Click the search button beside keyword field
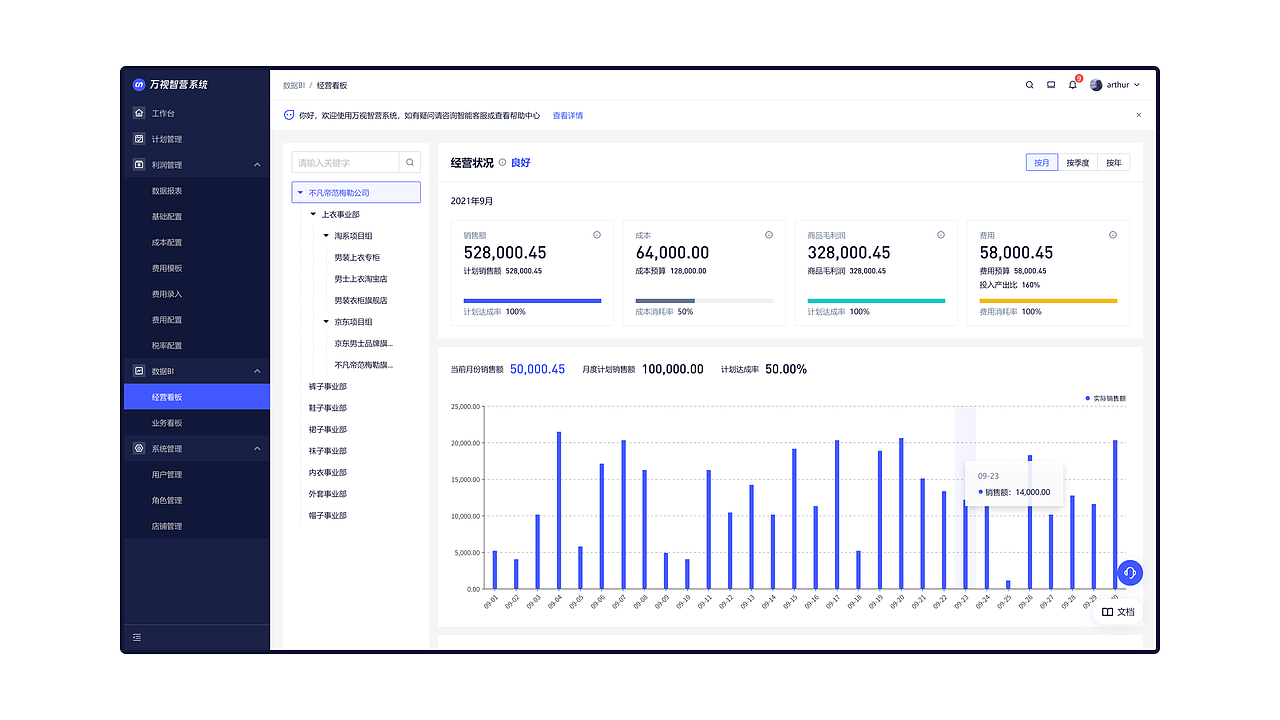 pos(409,162)
